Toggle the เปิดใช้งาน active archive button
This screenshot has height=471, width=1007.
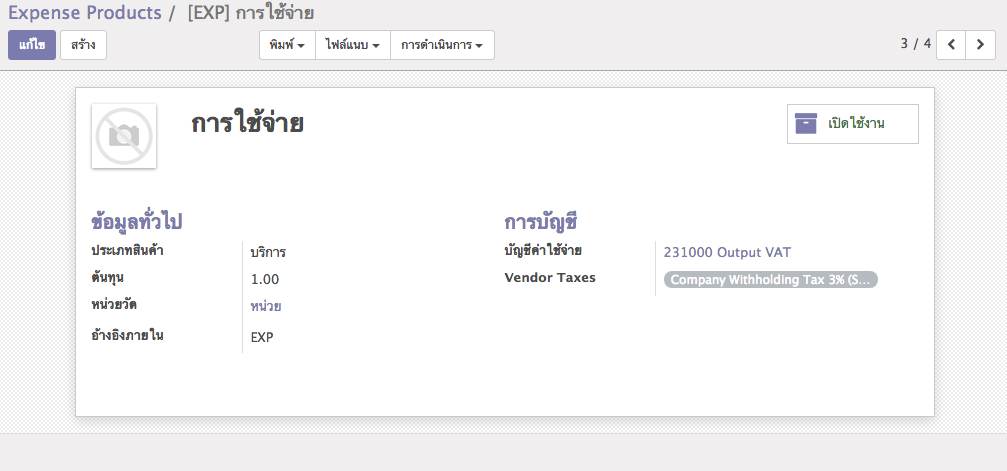852,124
